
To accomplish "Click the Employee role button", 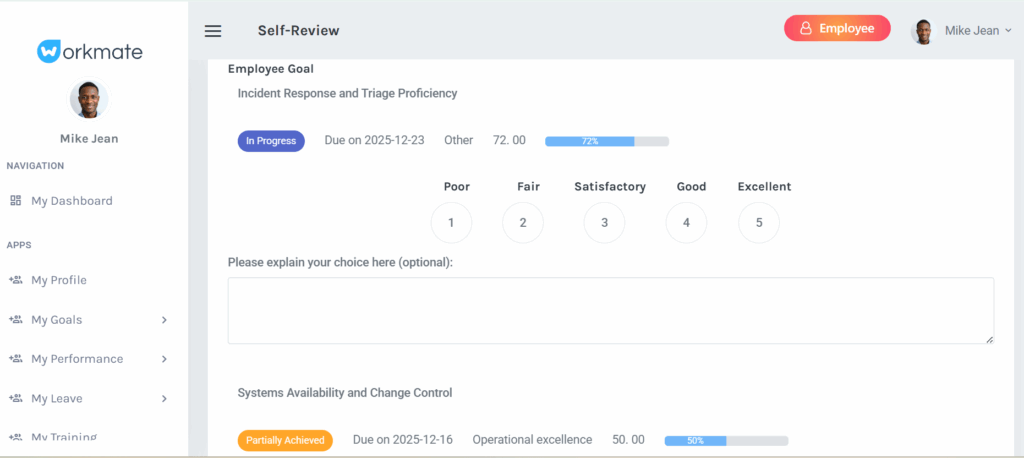I will [x=836, y=29].
